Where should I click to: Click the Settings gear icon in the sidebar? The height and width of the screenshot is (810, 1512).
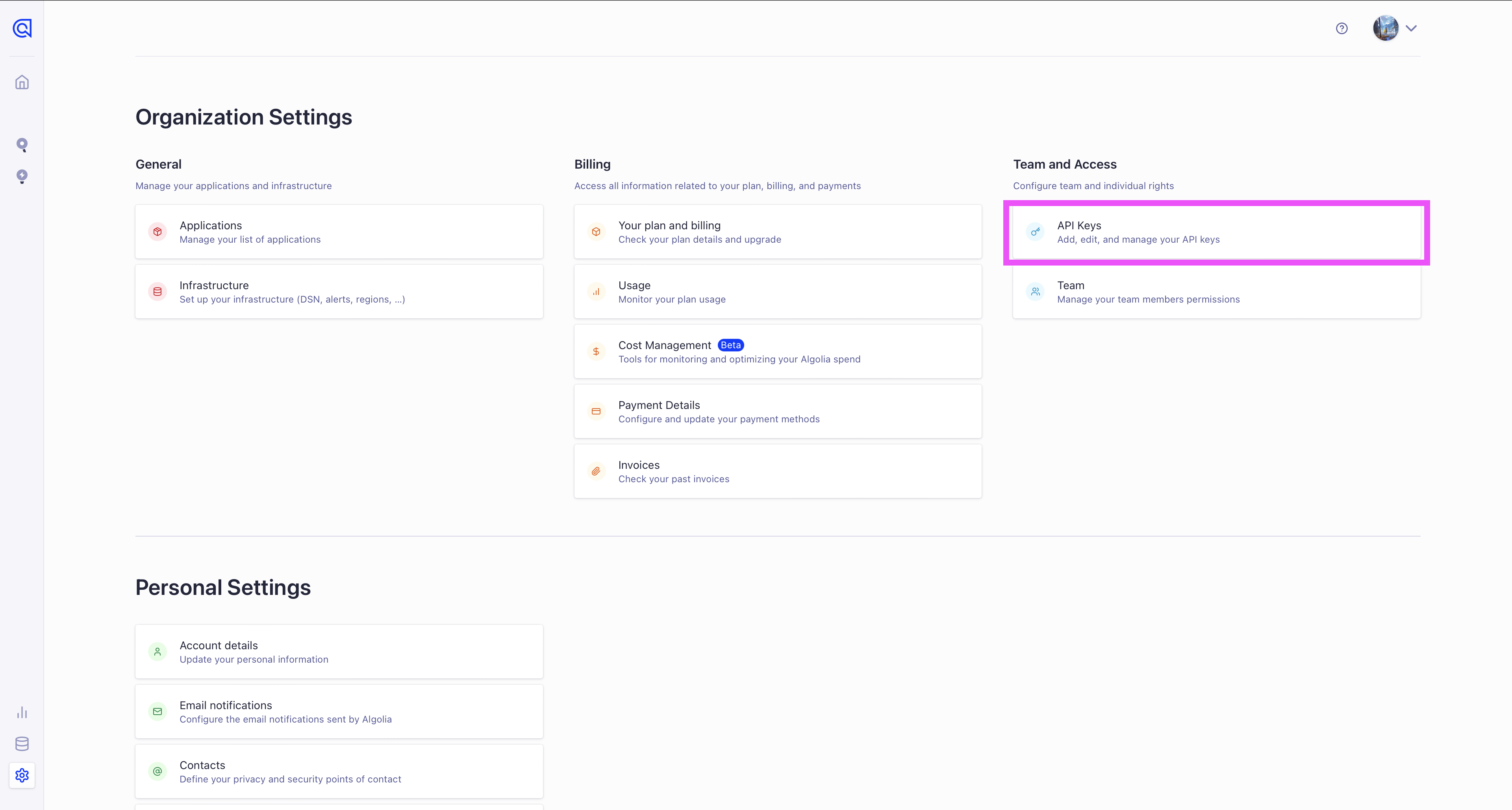[x=22, y=775]
